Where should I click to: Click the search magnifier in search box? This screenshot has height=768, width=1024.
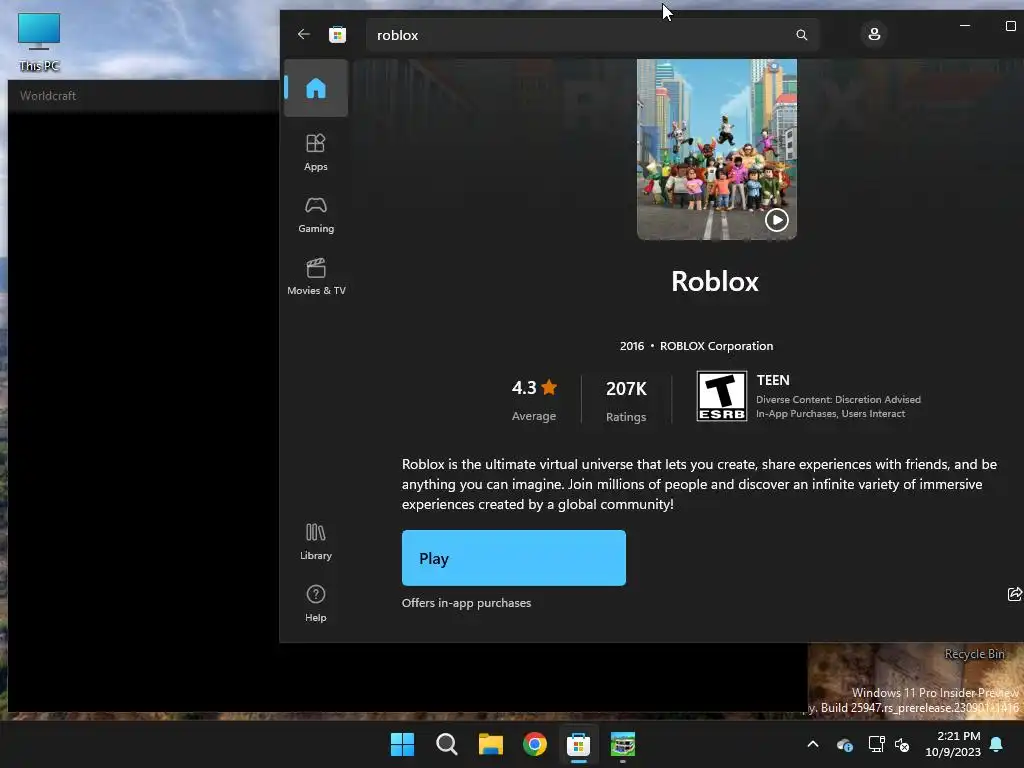point(801,35)
